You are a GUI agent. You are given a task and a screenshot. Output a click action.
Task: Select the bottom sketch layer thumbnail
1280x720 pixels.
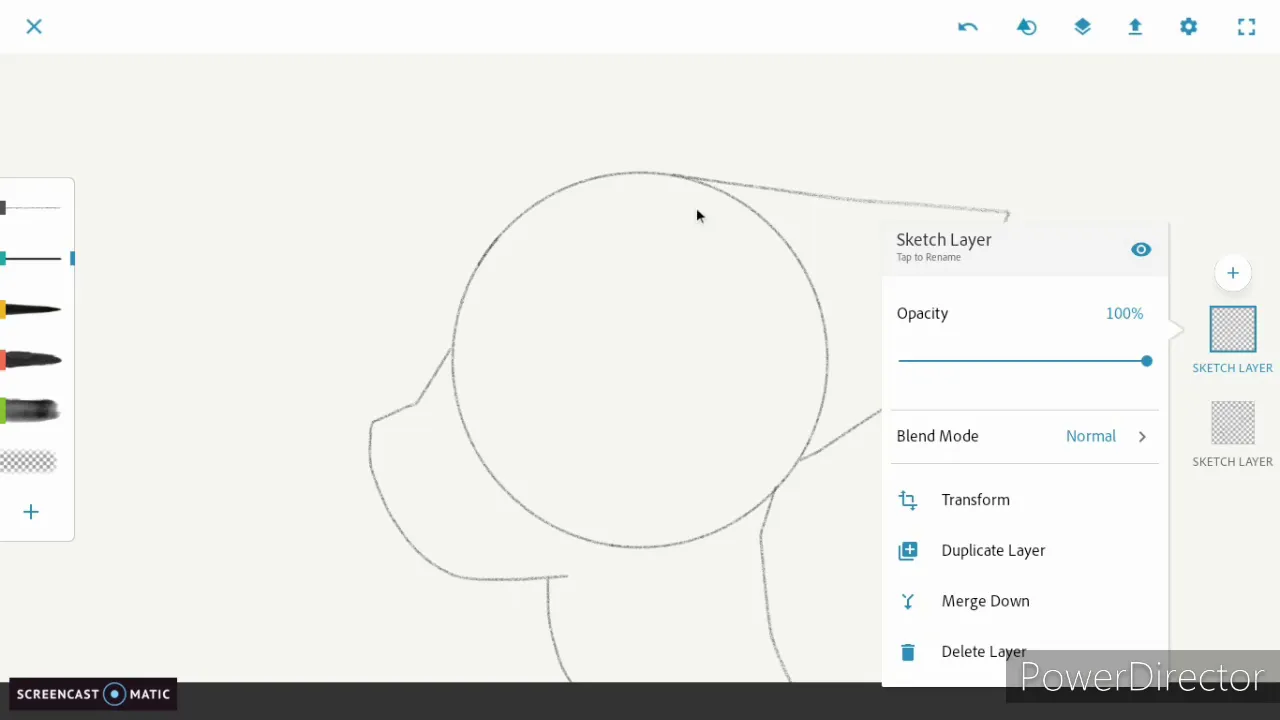[x=1232, y=423]
